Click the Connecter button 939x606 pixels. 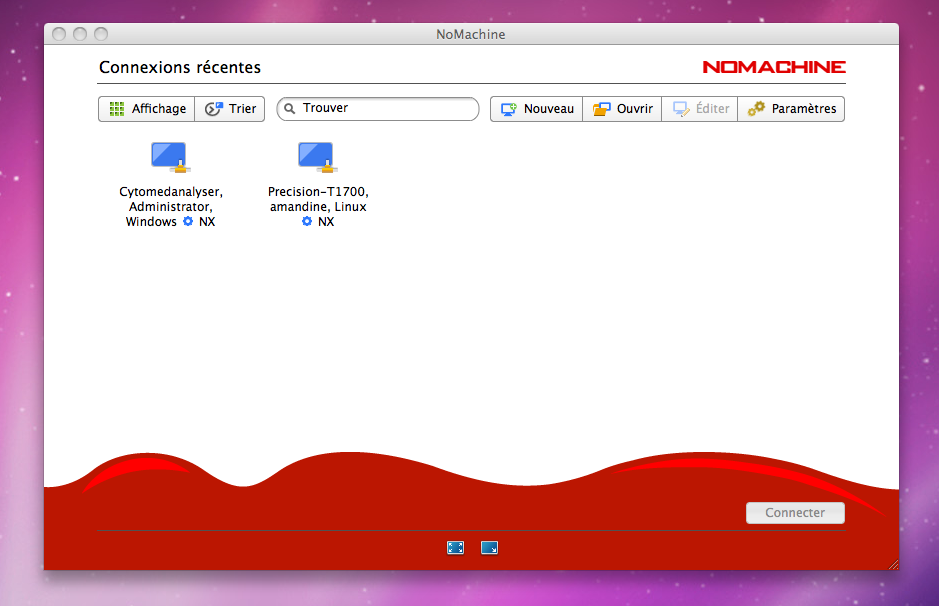(795, 513)
